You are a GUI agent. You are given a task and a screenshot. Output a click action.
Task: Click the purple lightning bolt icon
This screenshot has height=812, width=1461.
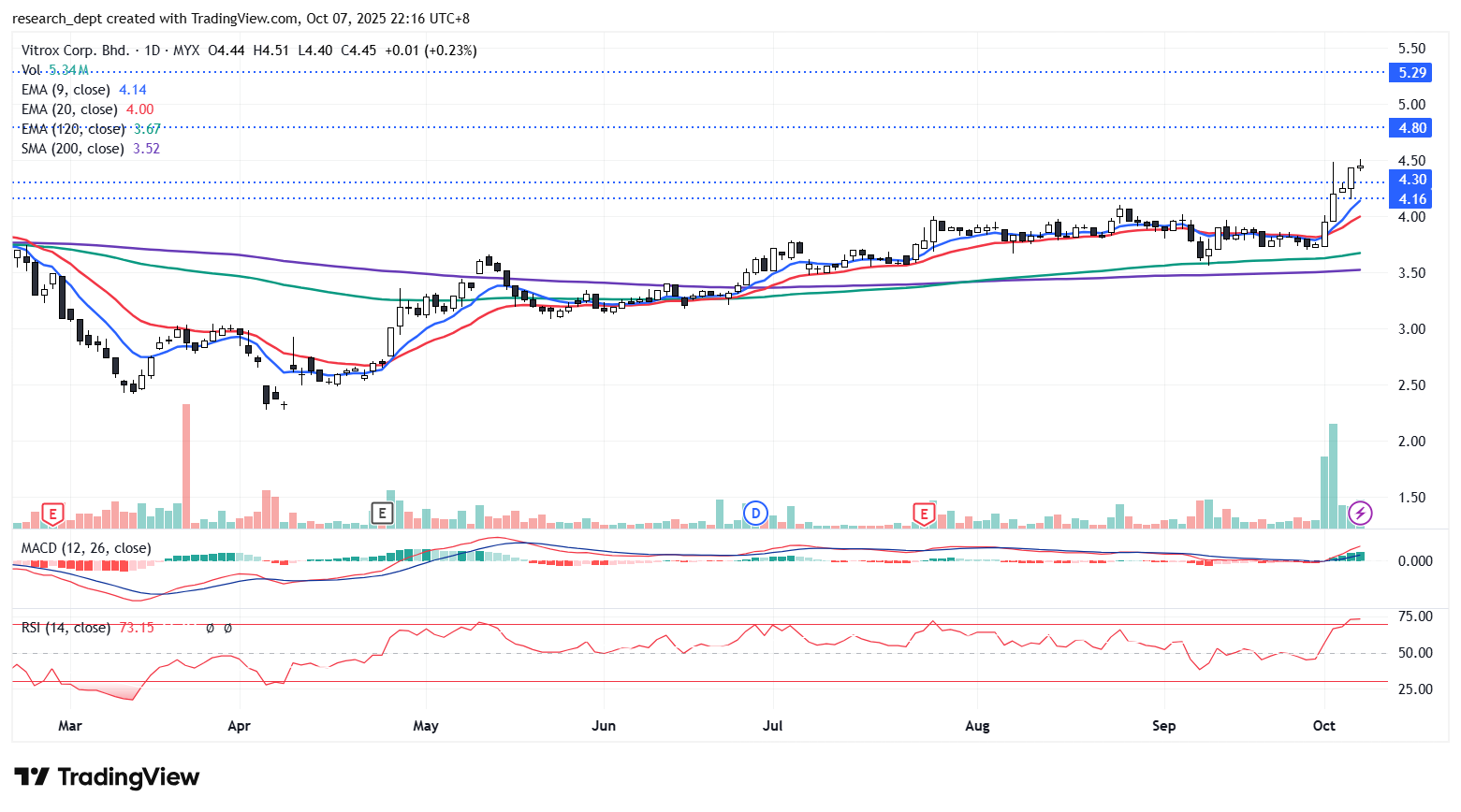click(1360, 513)
